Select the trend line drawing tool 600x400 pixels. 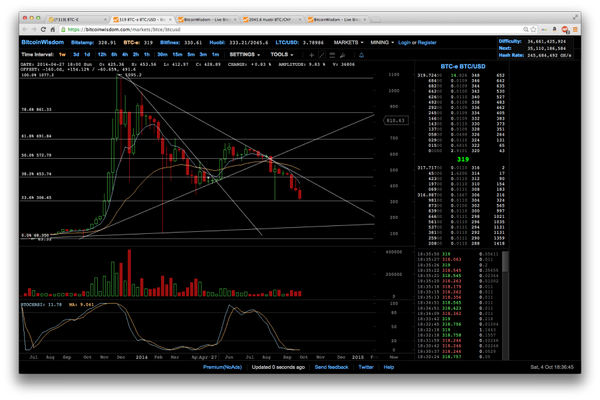tap(322, 55)
